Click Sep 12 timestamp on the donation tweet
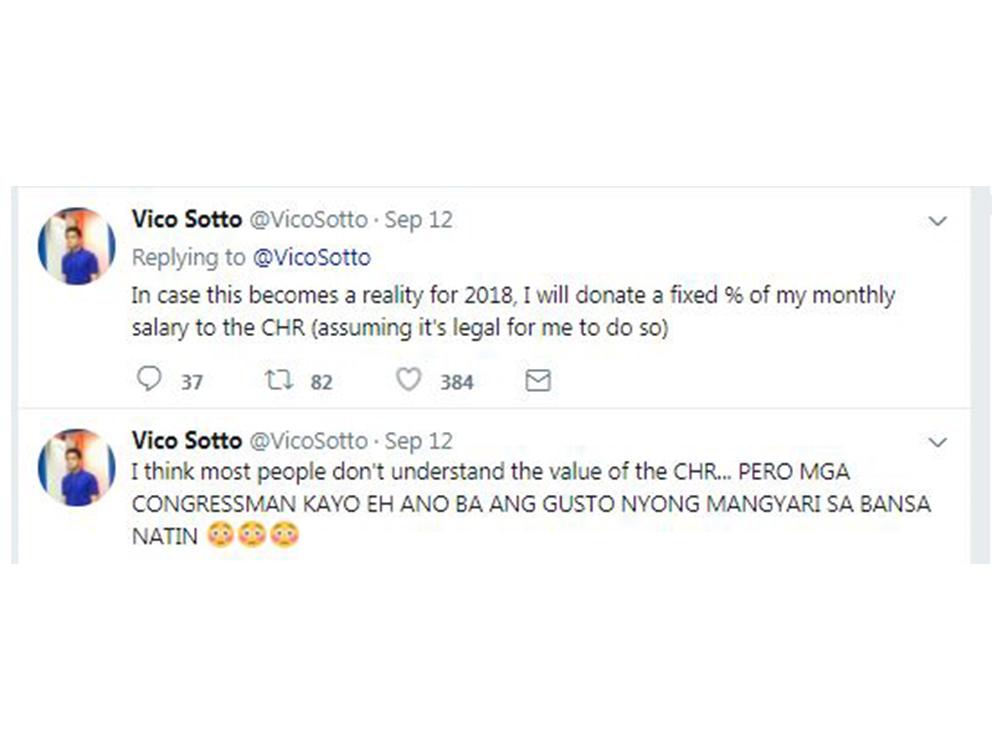 (419, 220)
